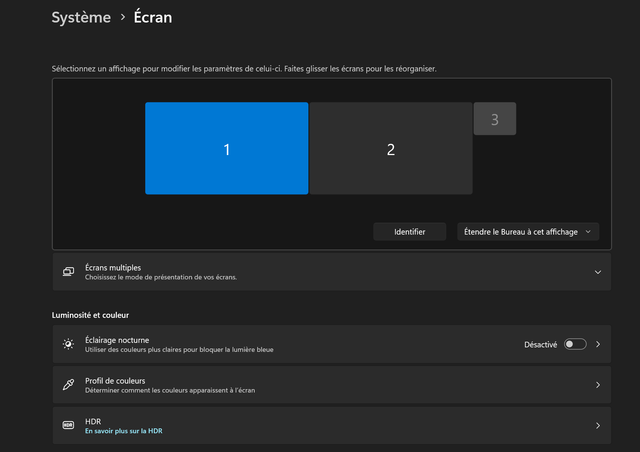The image size is (640, 452).
Task: Open HDR settings via its right chevron
Action: click(598, 425)
